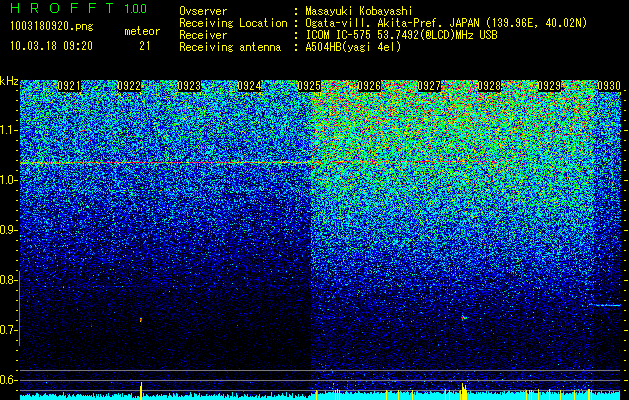Click the 0923 time marker

pos(189,86)
